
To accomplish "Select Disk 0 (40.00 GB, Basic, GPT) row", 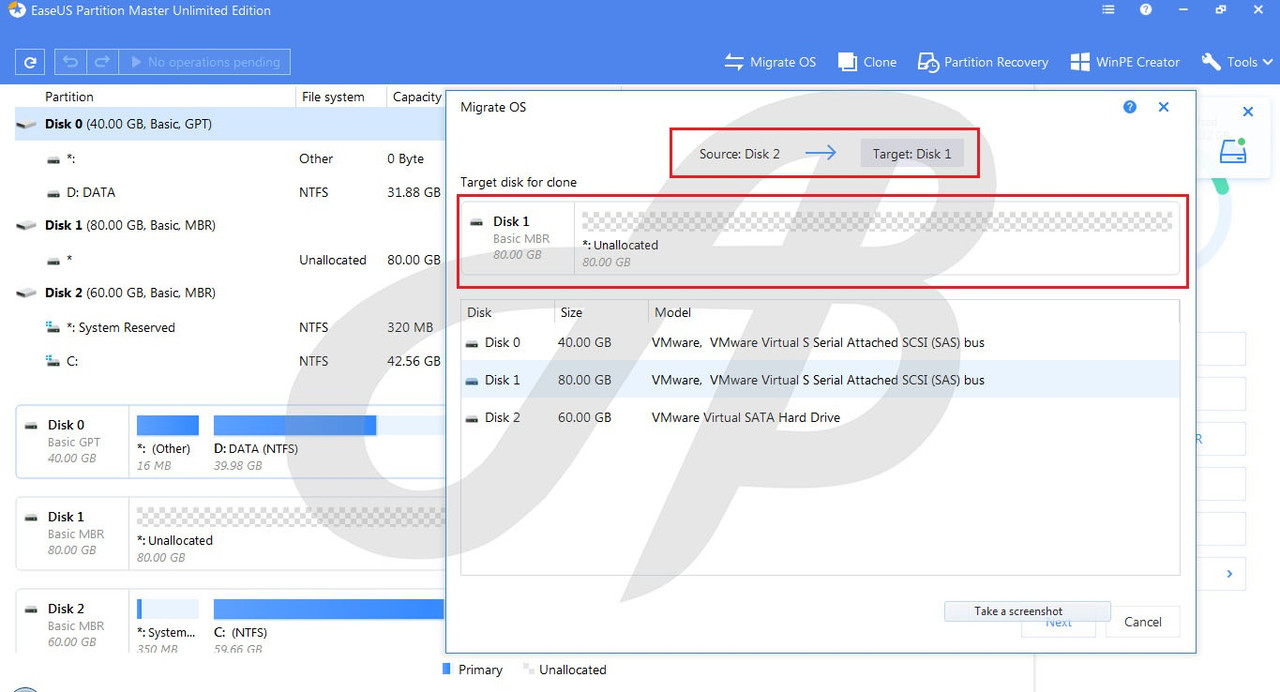I will click(228, 124).
